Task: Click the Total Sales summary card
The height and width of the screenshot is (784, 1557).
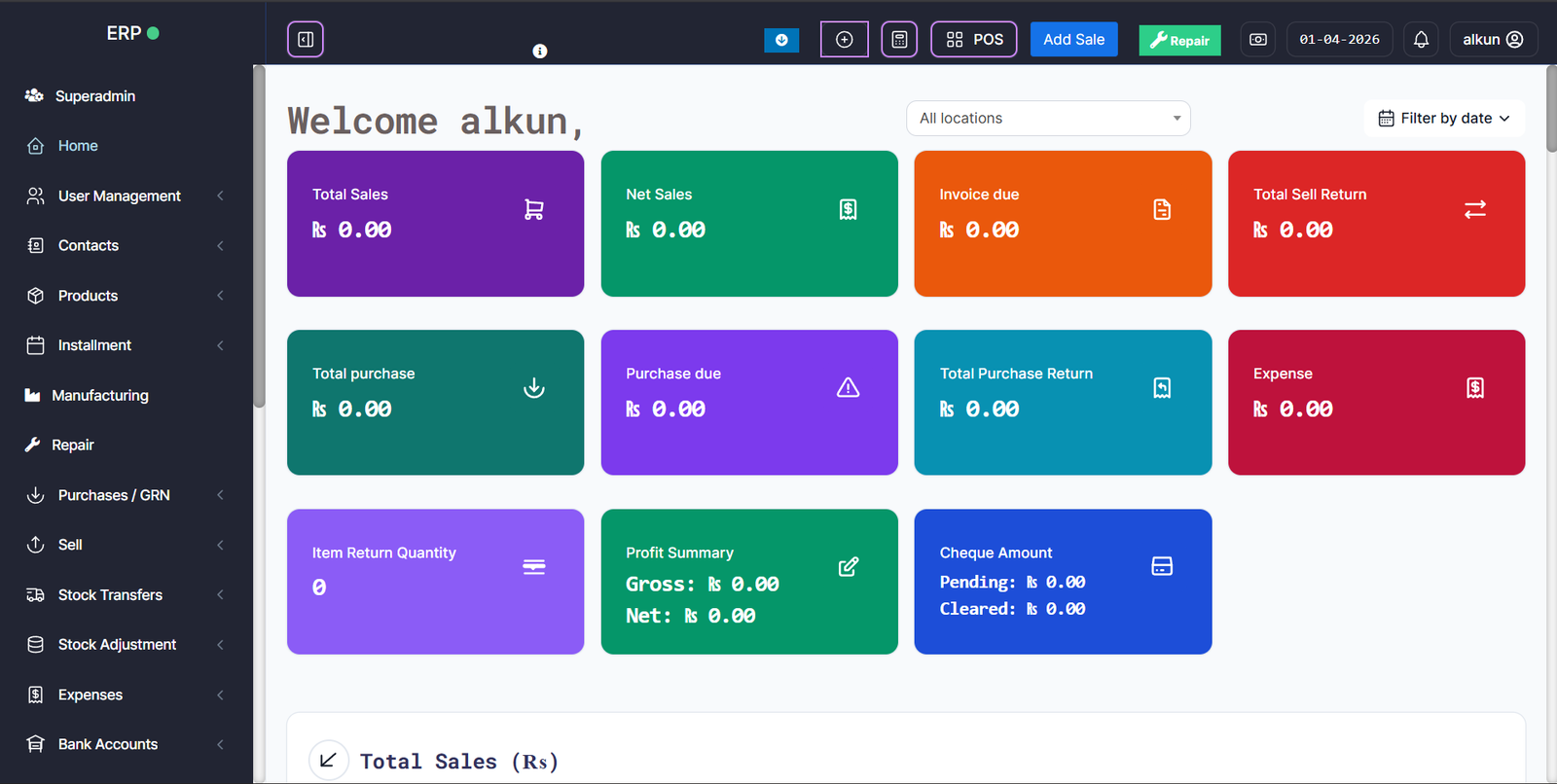Action: click(436, 224)
